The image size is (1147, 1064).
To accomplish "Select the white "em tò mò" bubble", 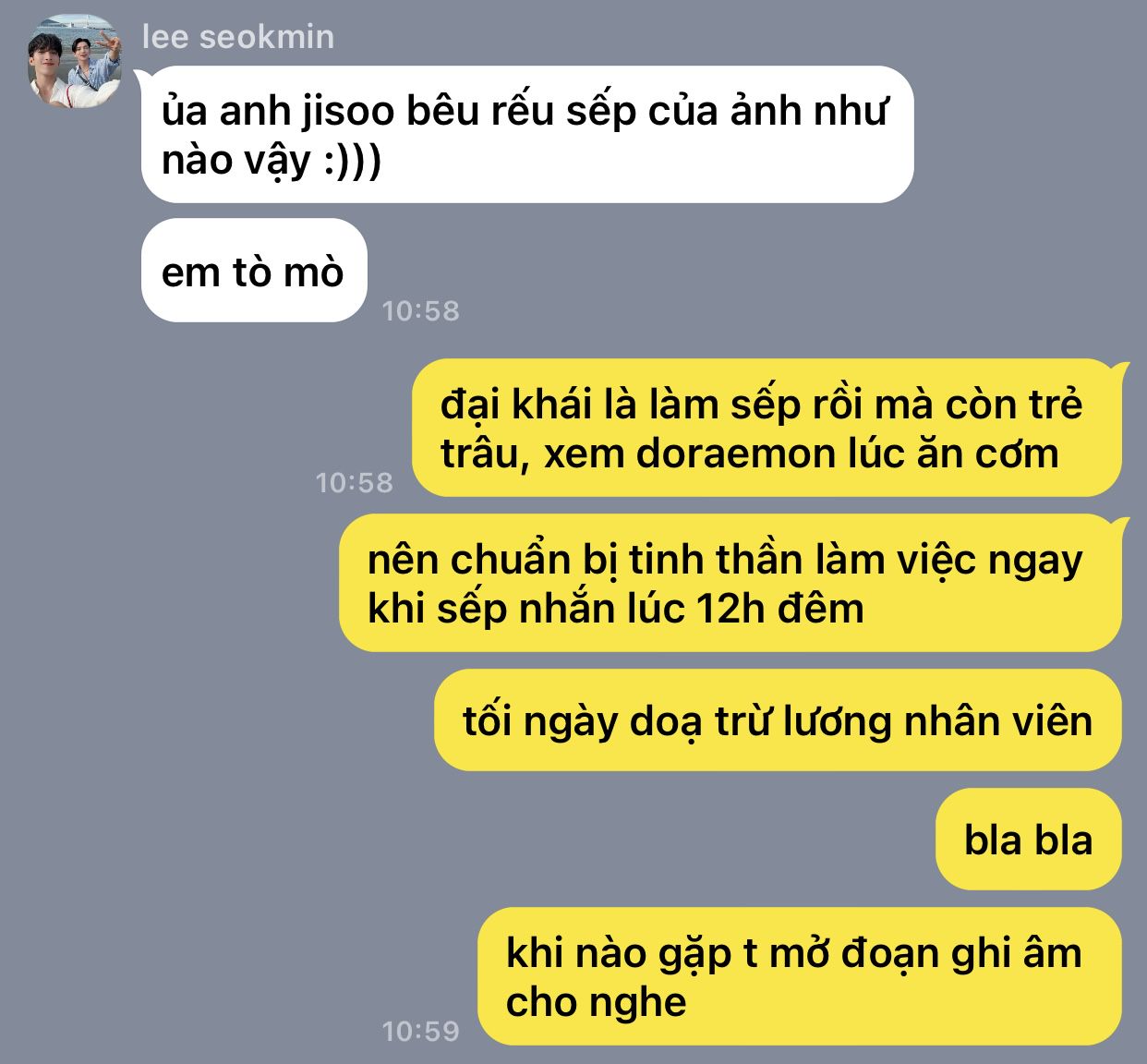I will pos(254,271).
